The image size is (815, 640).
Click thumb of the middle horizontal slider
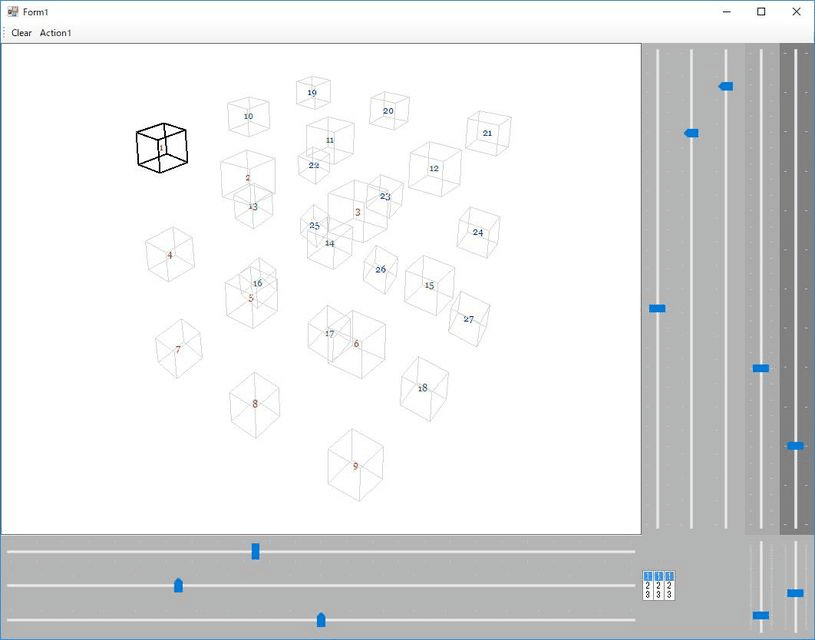click(178, 585)
